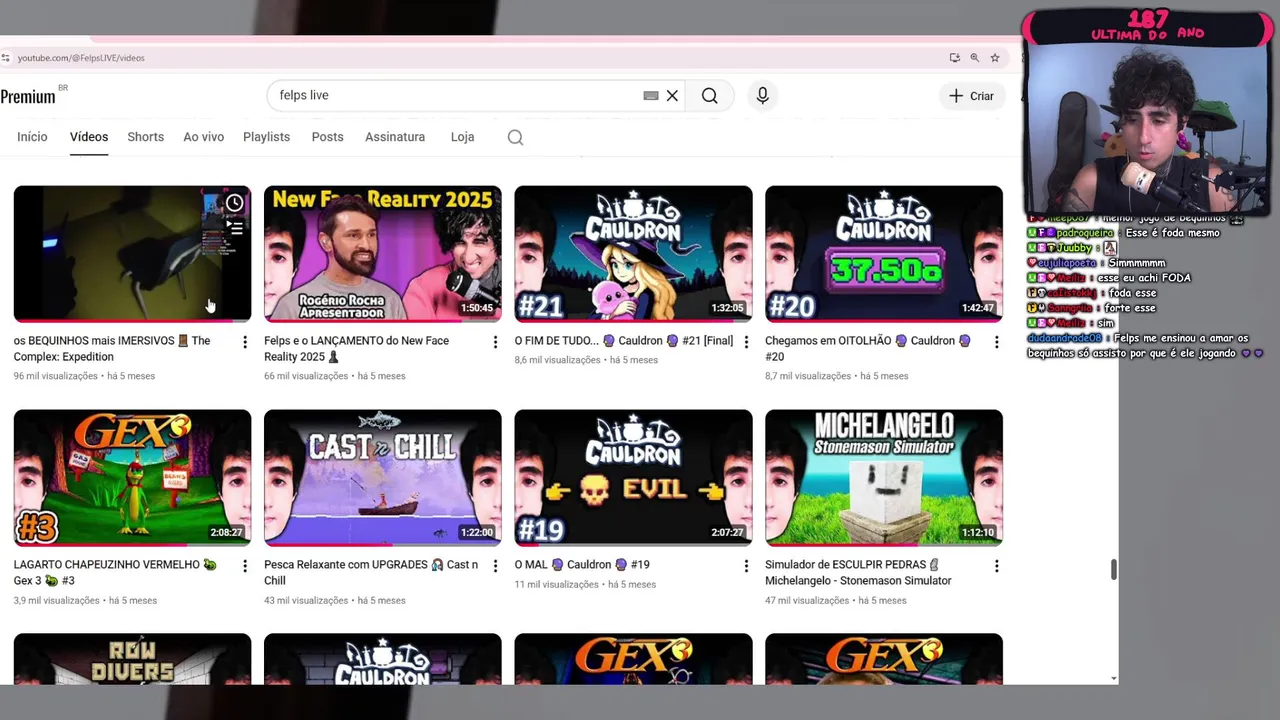Open Cast n Chill thumbnail
1280x720 pixels.
(383, 478)
